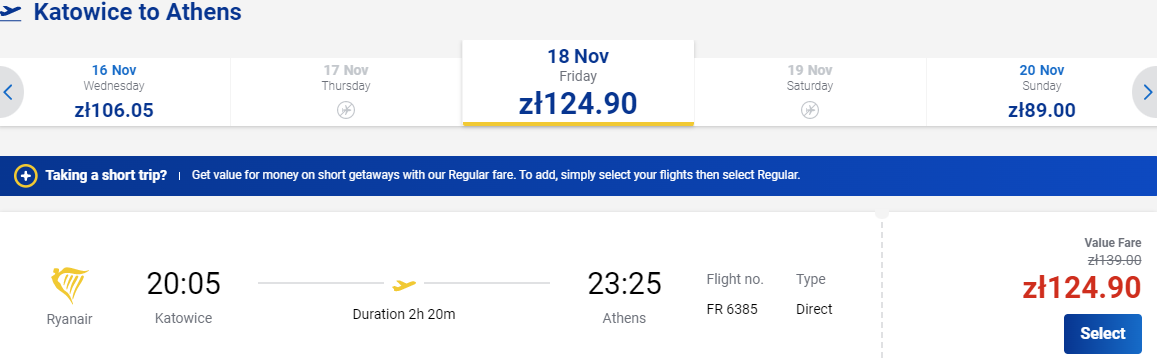Click the Select button for the Value Fare
1157x361 pixels.
pyautogui.click(x=1102, y=334)
